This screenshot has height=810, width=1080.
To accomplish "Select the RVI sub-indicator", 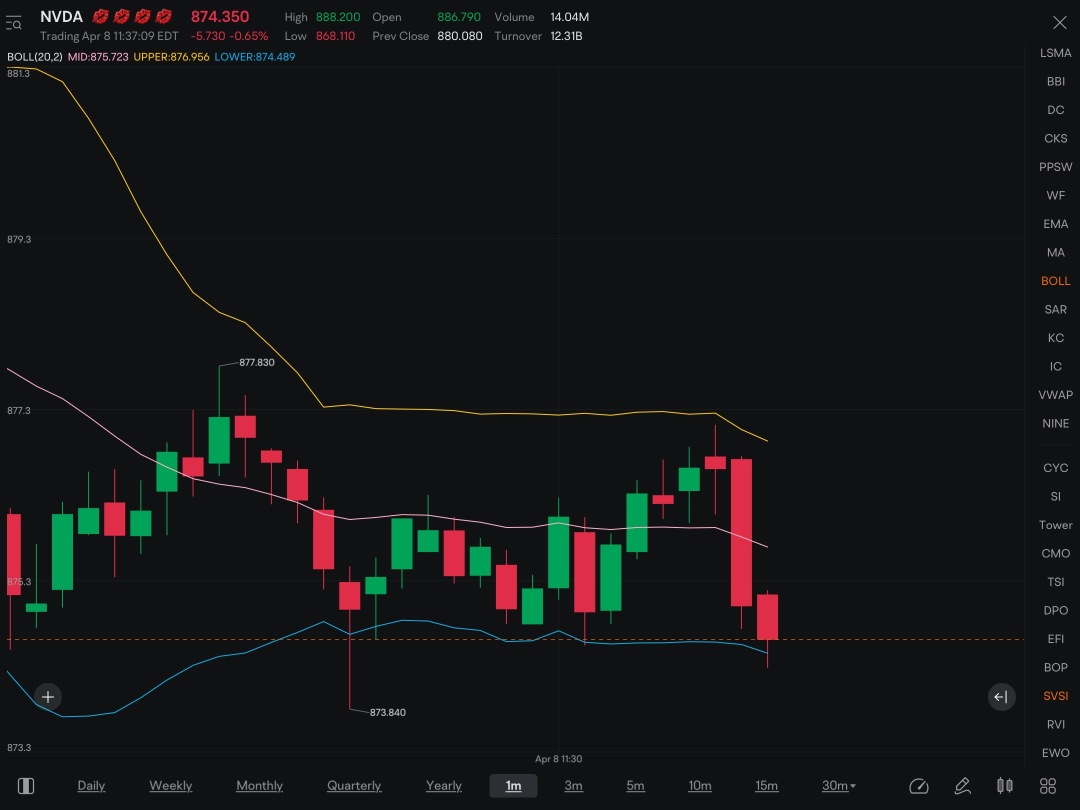I will 1055,725.
